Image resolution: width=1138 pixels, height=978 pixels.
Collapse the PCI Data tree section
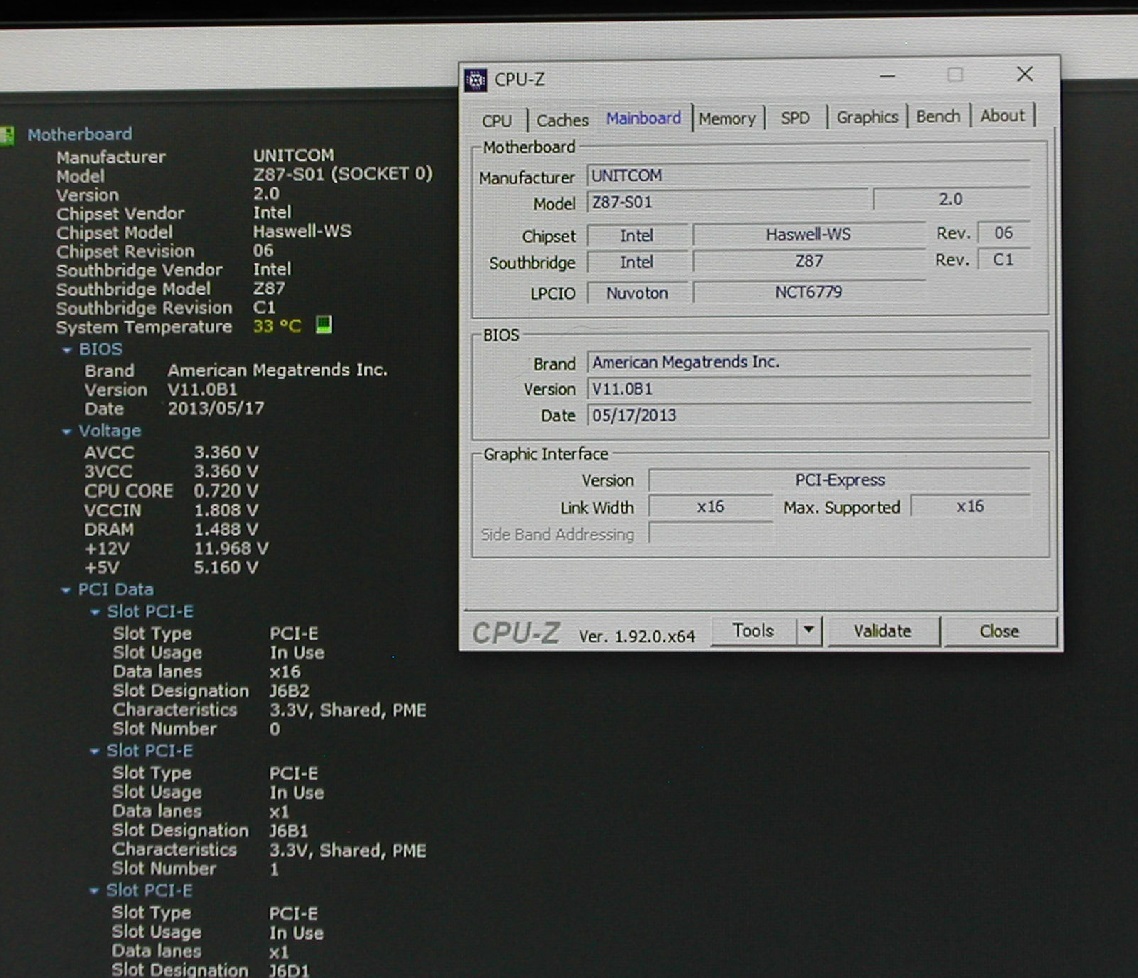(x=66, y=591)
